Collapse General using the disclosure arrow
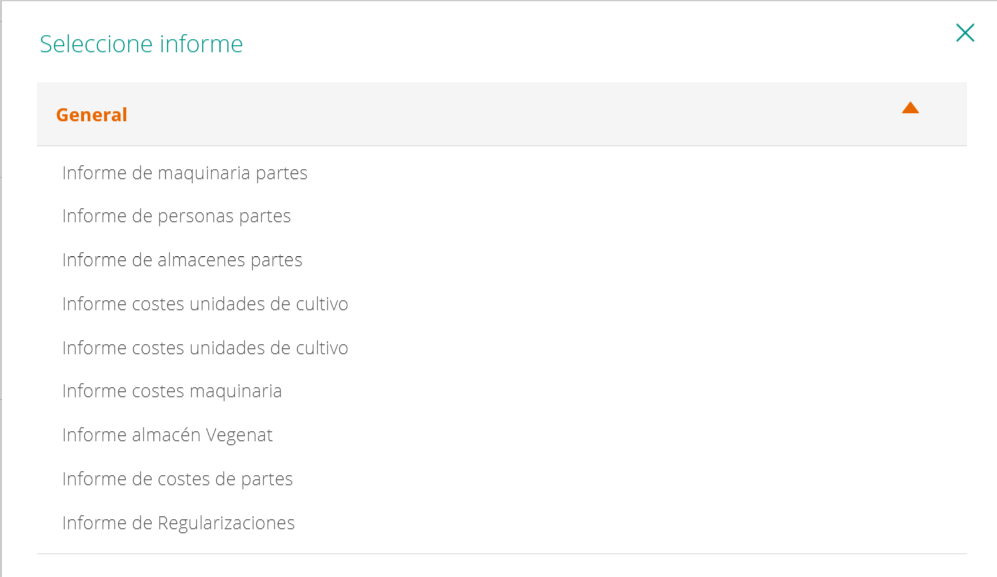Image resolution: width=997 pixels, height=577 pixels. [x=911, y=109]
